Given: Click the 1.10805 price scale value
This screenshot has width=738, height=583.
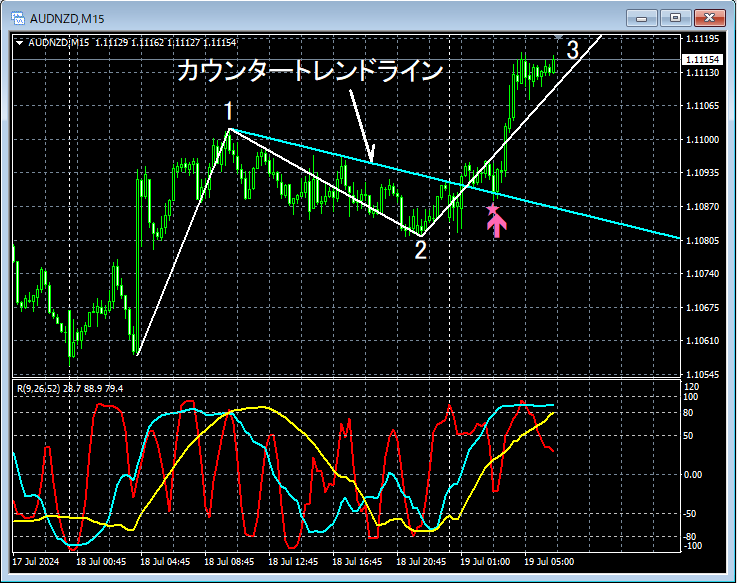Looking at the screenshot, I should point(703,240).
